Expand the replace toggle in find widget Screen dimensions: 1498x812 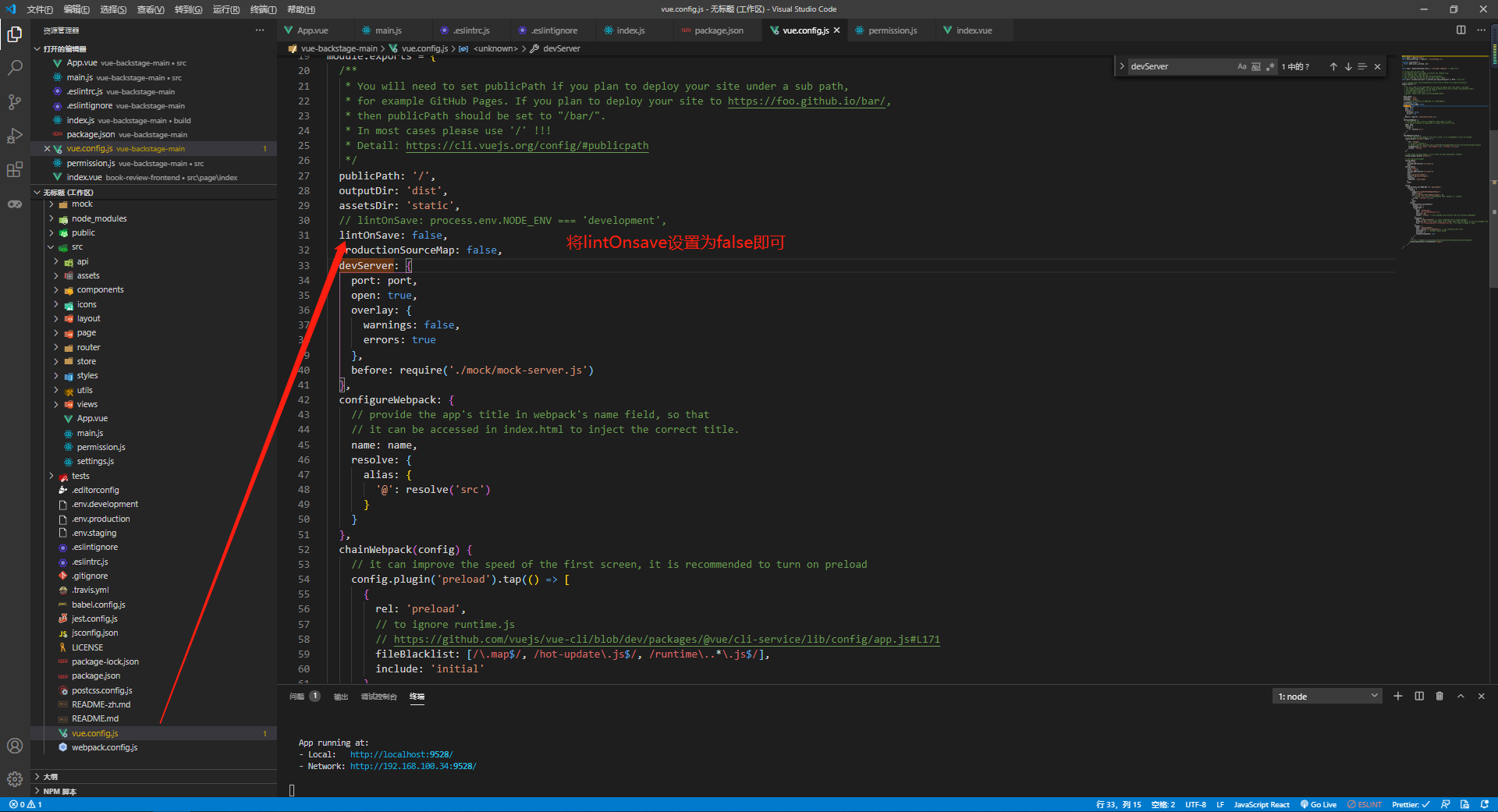tap(1122, 67)
